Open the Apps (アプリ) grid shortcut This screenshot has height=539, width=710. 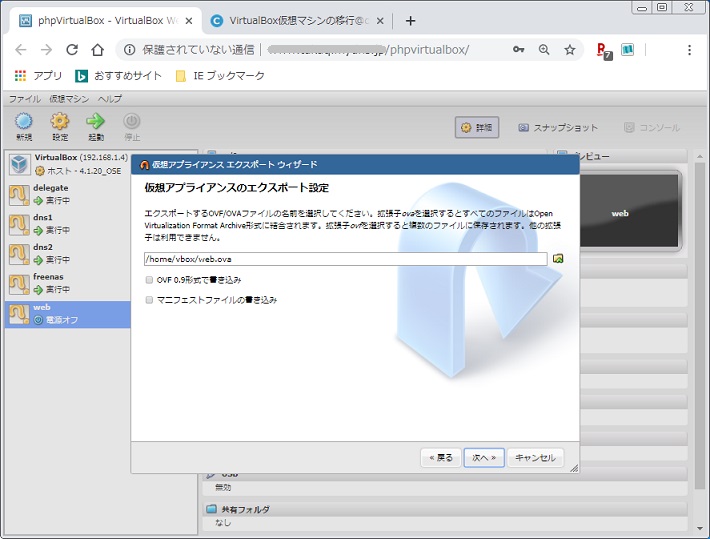click(38, 76)
